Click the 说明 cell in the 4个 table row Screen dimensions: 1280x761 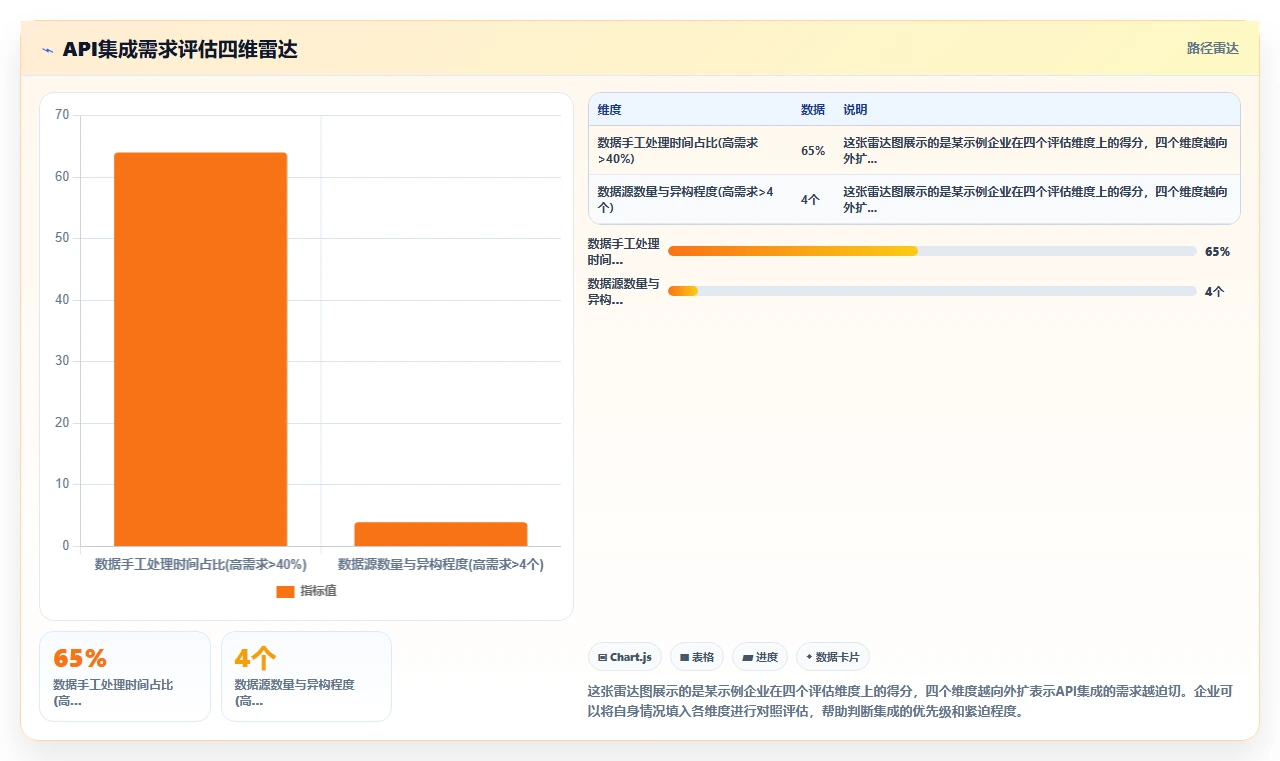[x=1037, y=199]
